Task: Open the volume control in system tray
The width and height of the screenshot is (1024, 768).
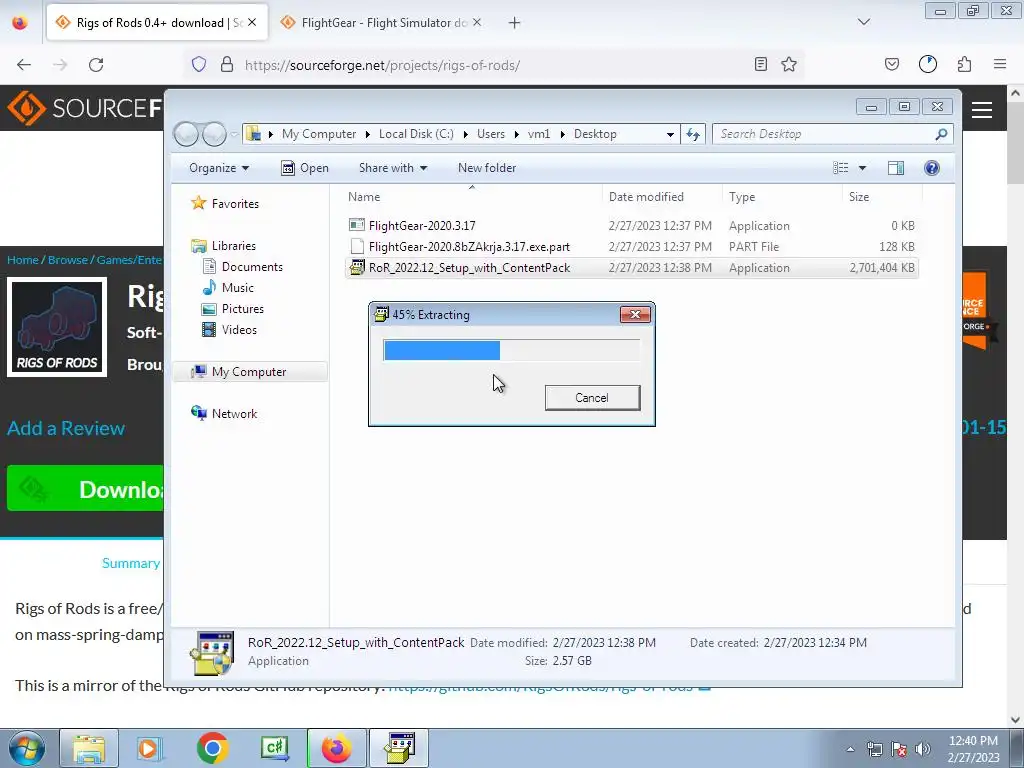Action: pos(922,749)
